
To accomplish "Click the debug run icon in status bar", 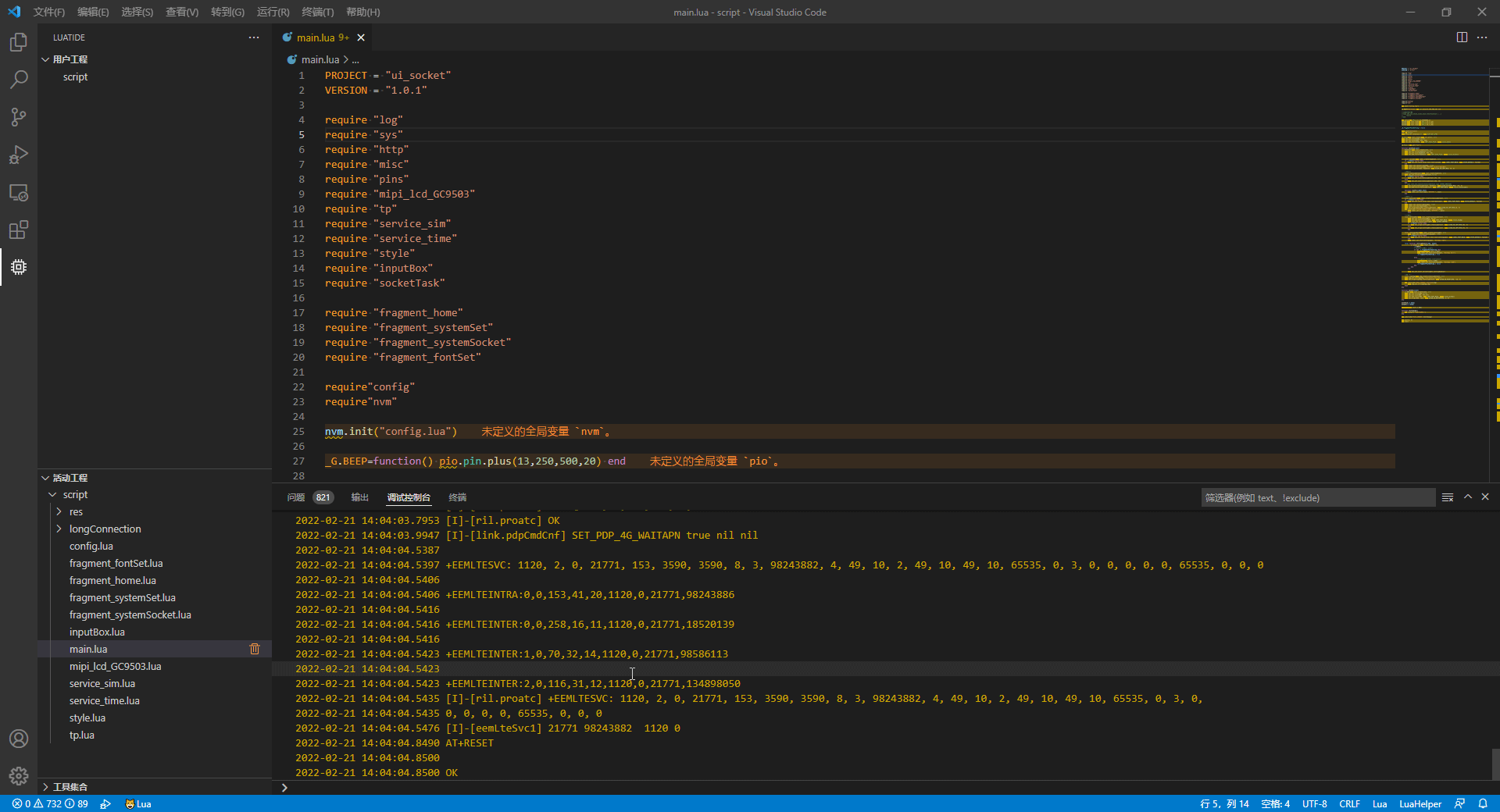I will point(105,803).
